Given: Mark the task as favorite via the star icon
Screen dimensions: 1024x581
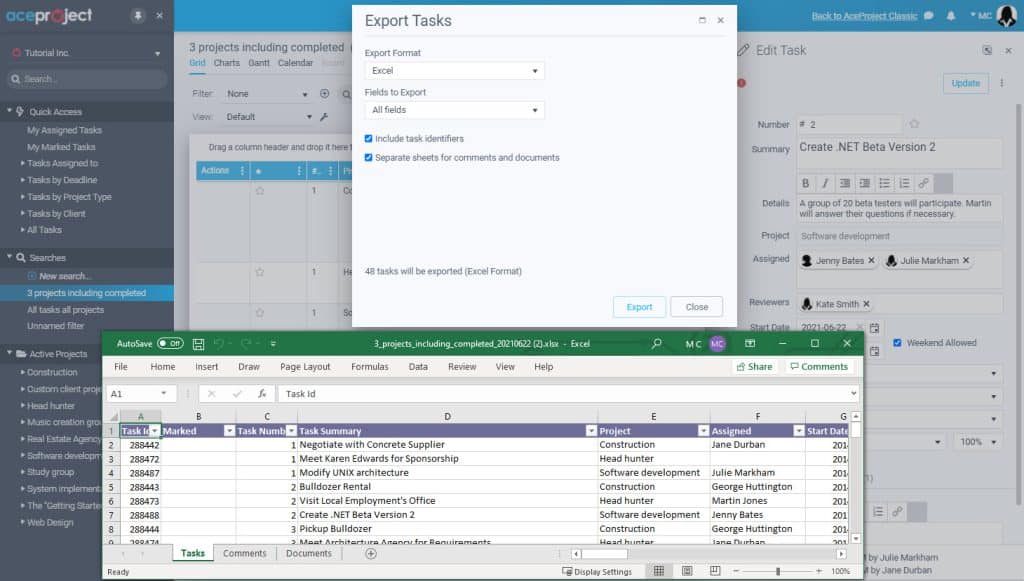Looking at the screenshot, I should pos(914,122).
